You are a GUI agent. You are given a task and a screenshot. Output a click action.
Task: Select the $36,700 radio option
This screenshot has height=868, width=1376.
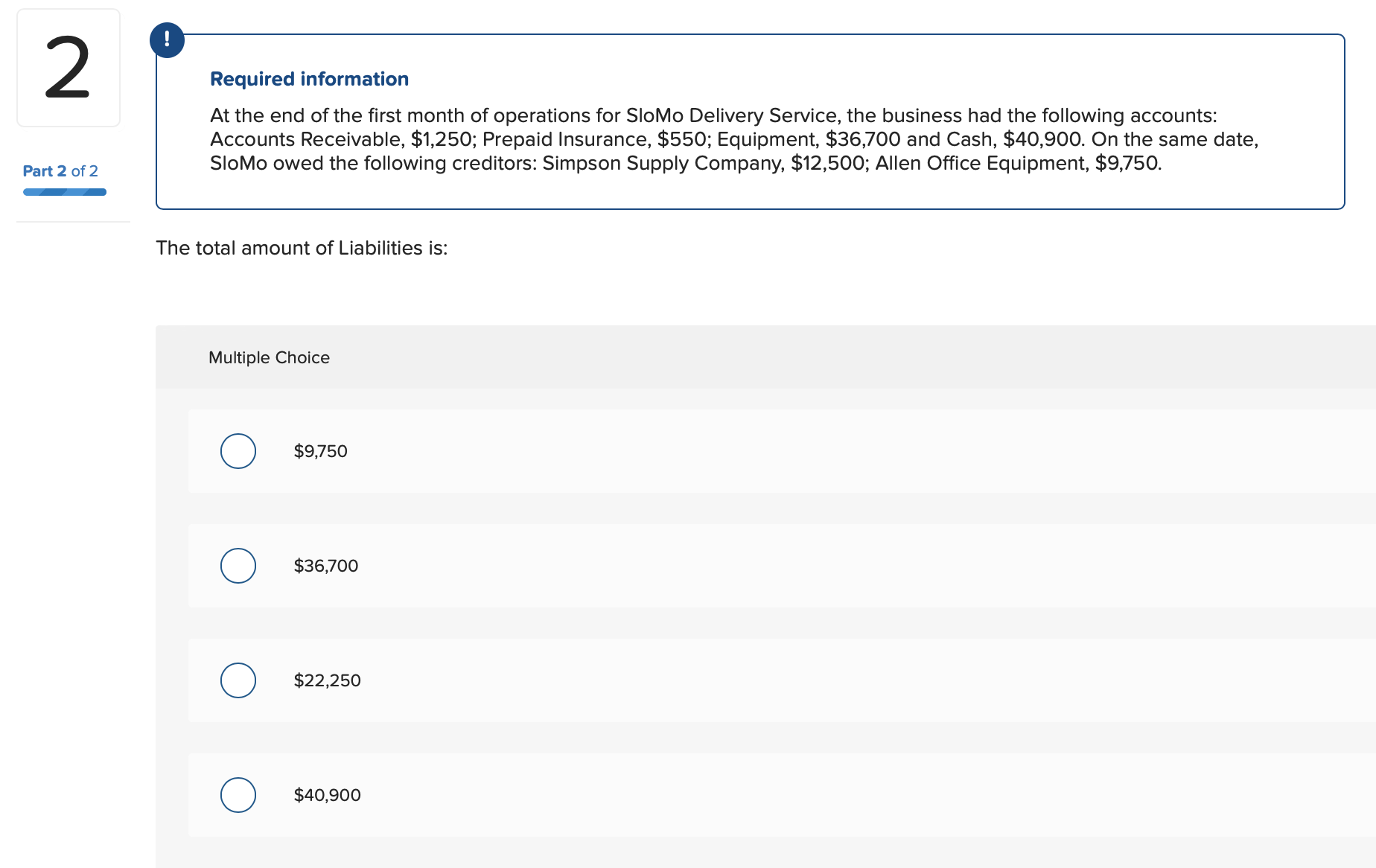pyautogui.click(x=238, y=566)
